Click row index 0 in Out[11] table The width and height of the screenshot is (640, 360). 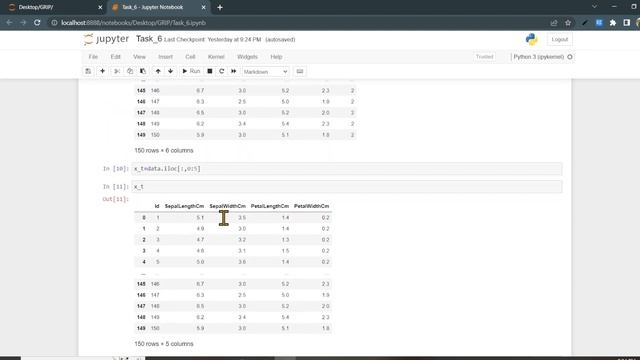coord(144,218)
